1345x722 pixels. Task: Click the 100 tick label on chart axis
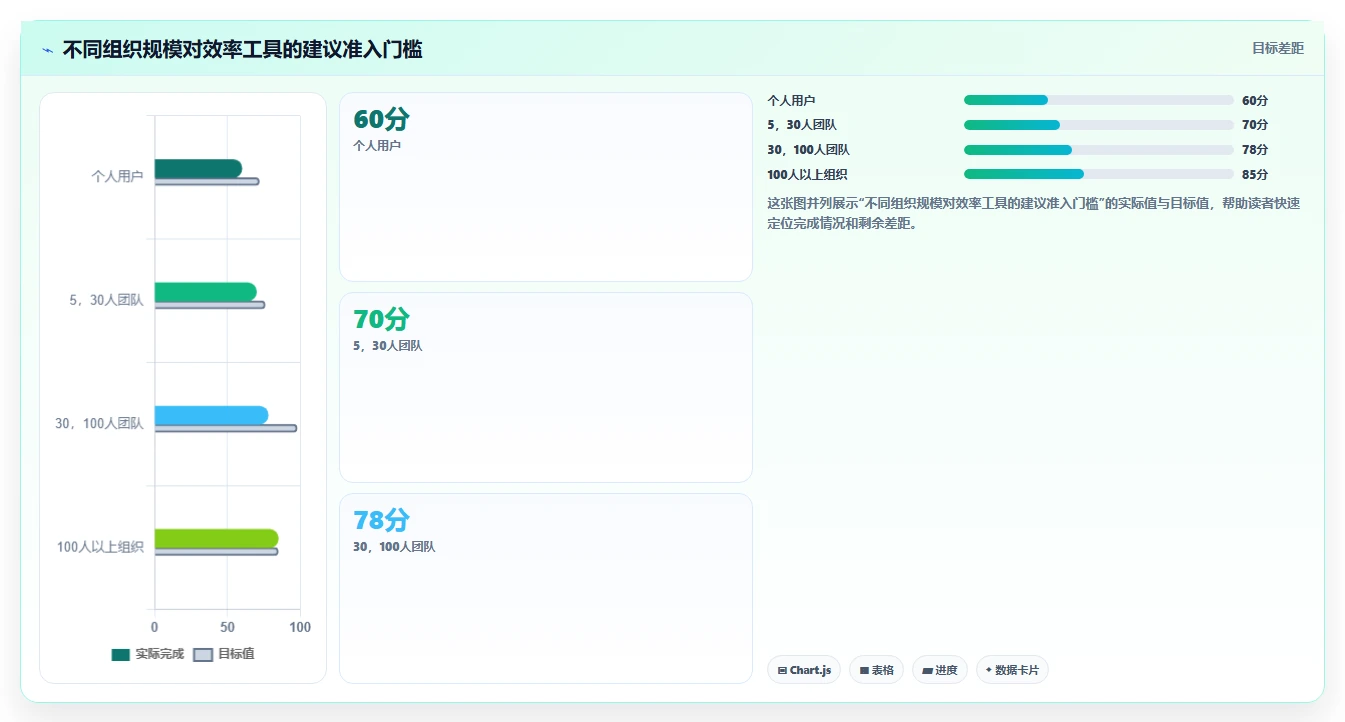pos(300,627)
